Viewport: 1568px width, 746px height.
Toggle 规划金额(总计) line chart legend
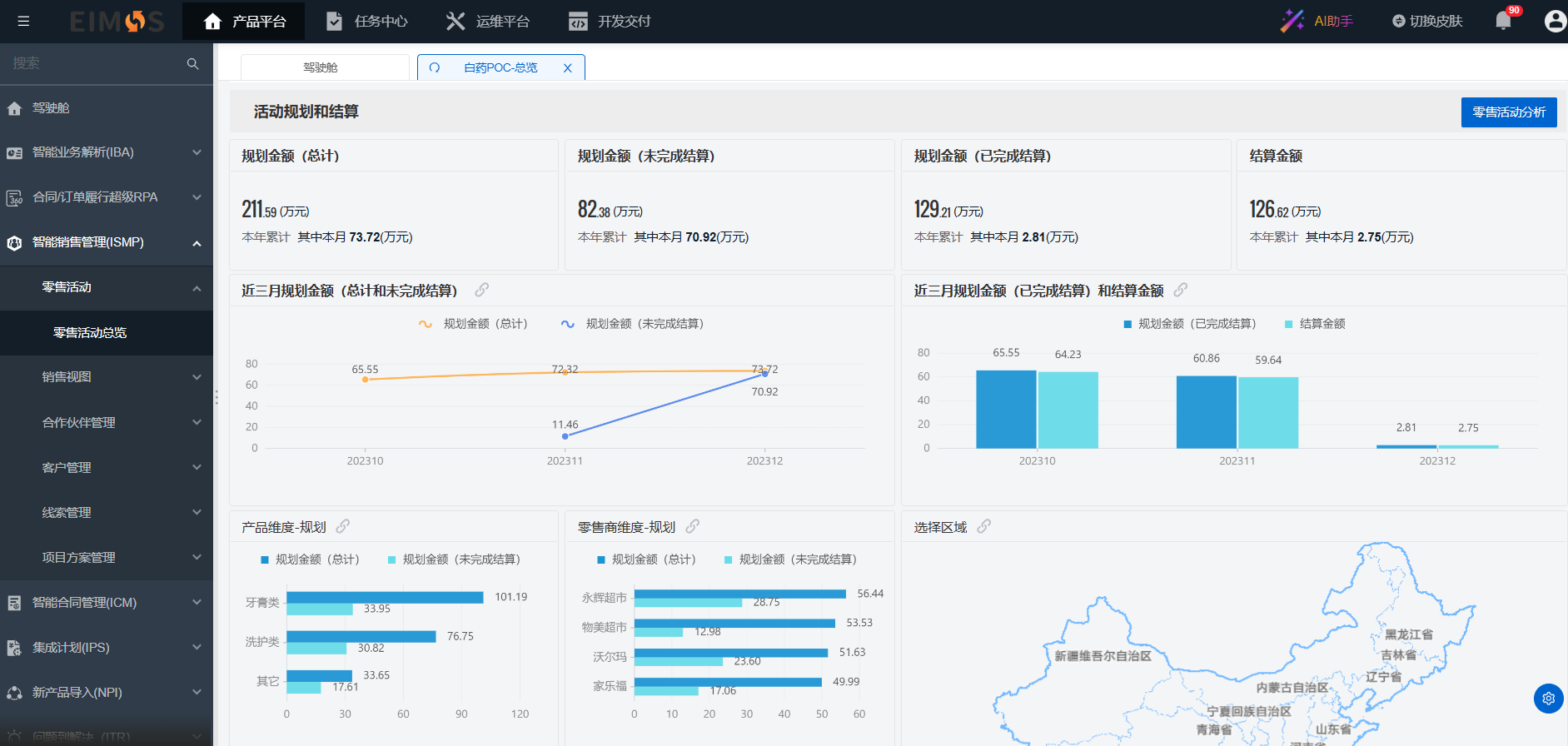coord(473,324)
